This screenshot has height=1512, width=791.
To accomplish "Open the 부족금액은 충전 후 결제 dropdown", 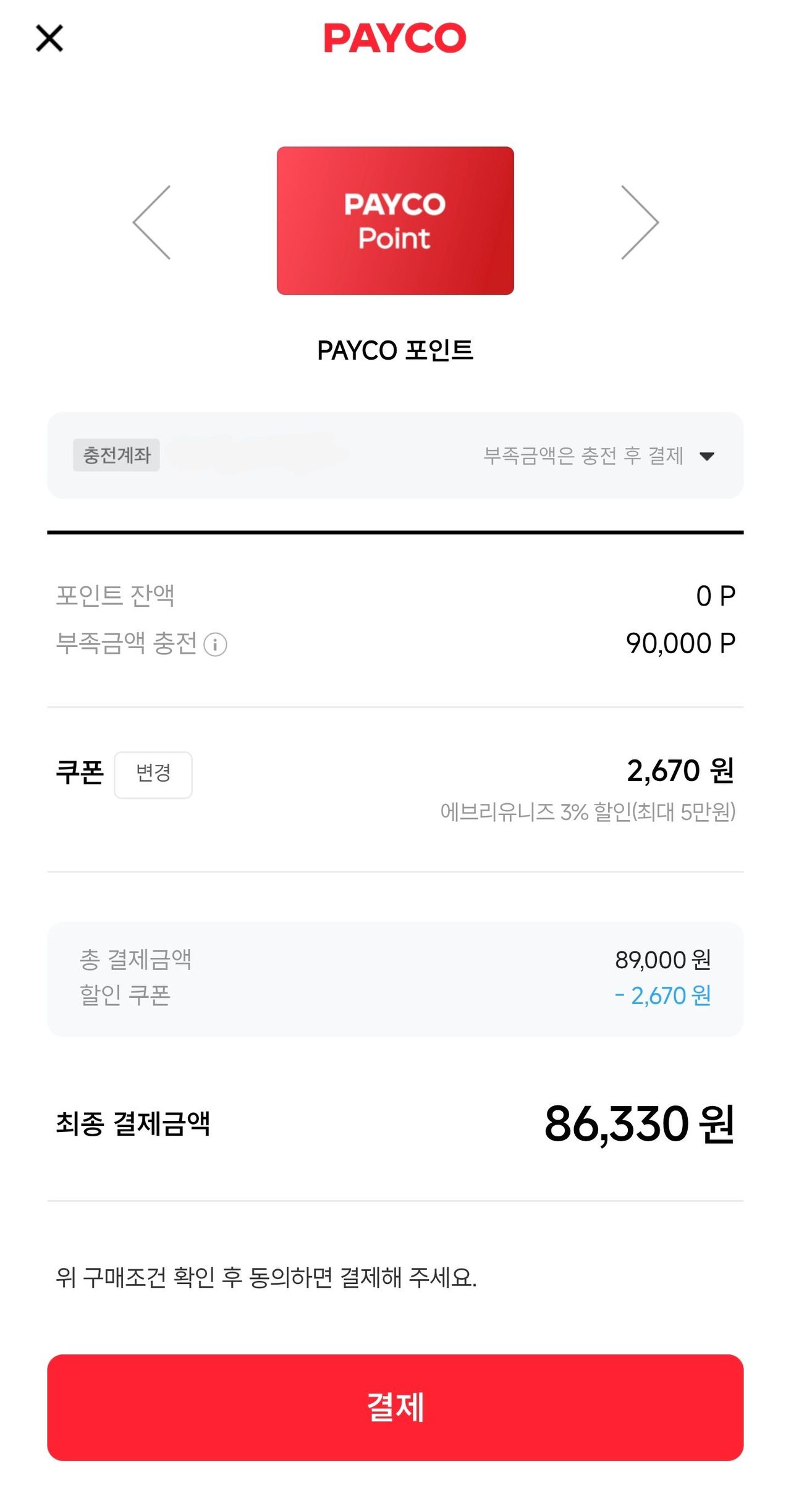I will tap(583, 456).
